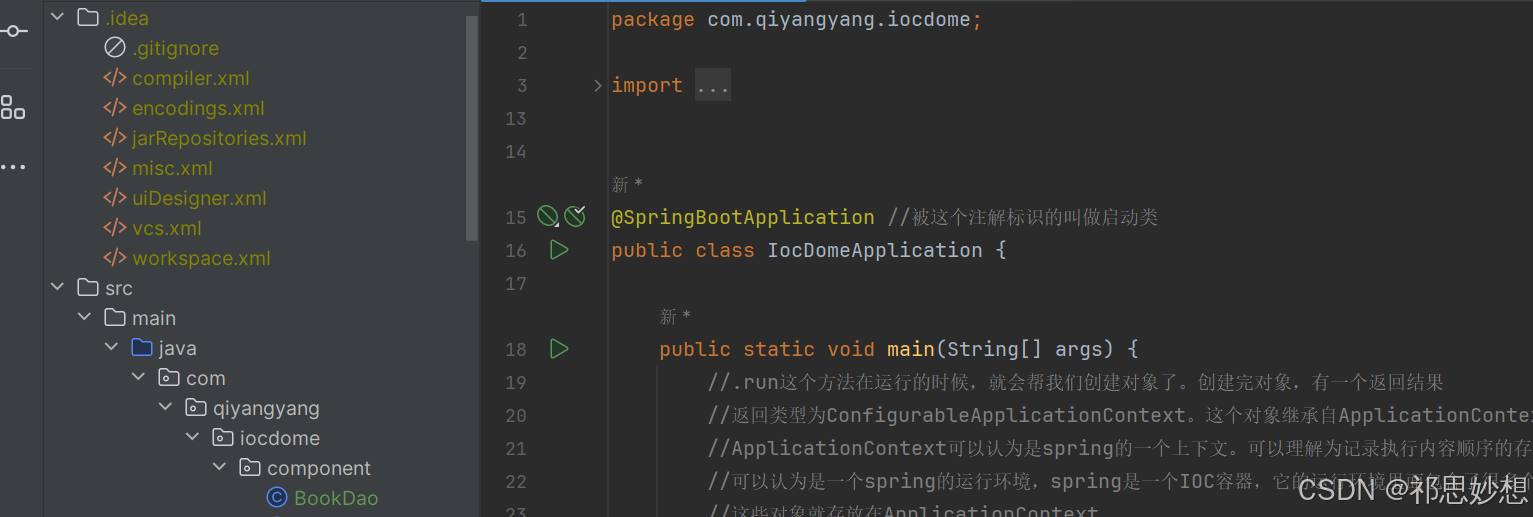Screen dimensions: 1533x517
Task: Collapse the qiyangyang package
Action: [165, 408]
